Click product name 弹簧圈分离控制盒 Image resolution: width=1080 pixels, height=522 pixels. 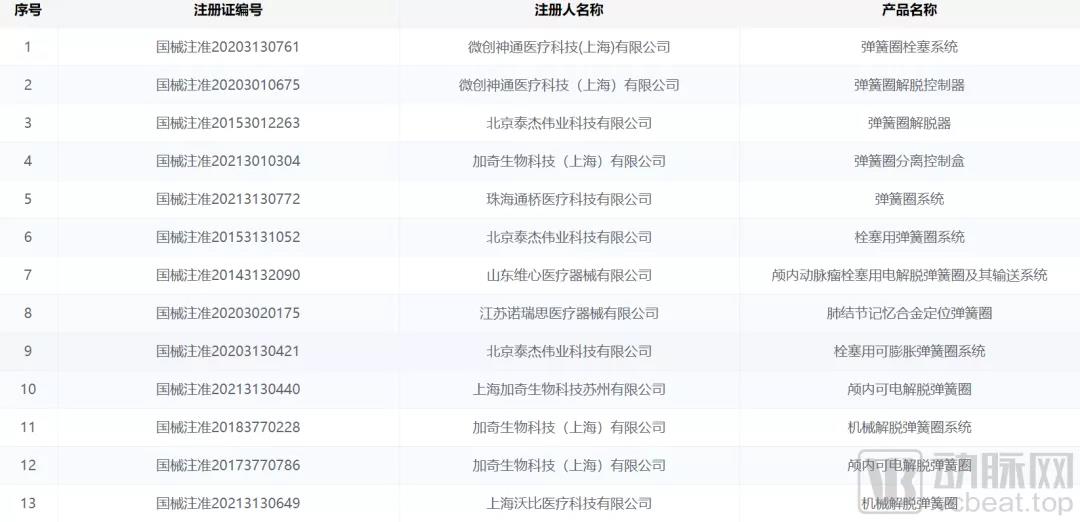[x=909, y=161]
